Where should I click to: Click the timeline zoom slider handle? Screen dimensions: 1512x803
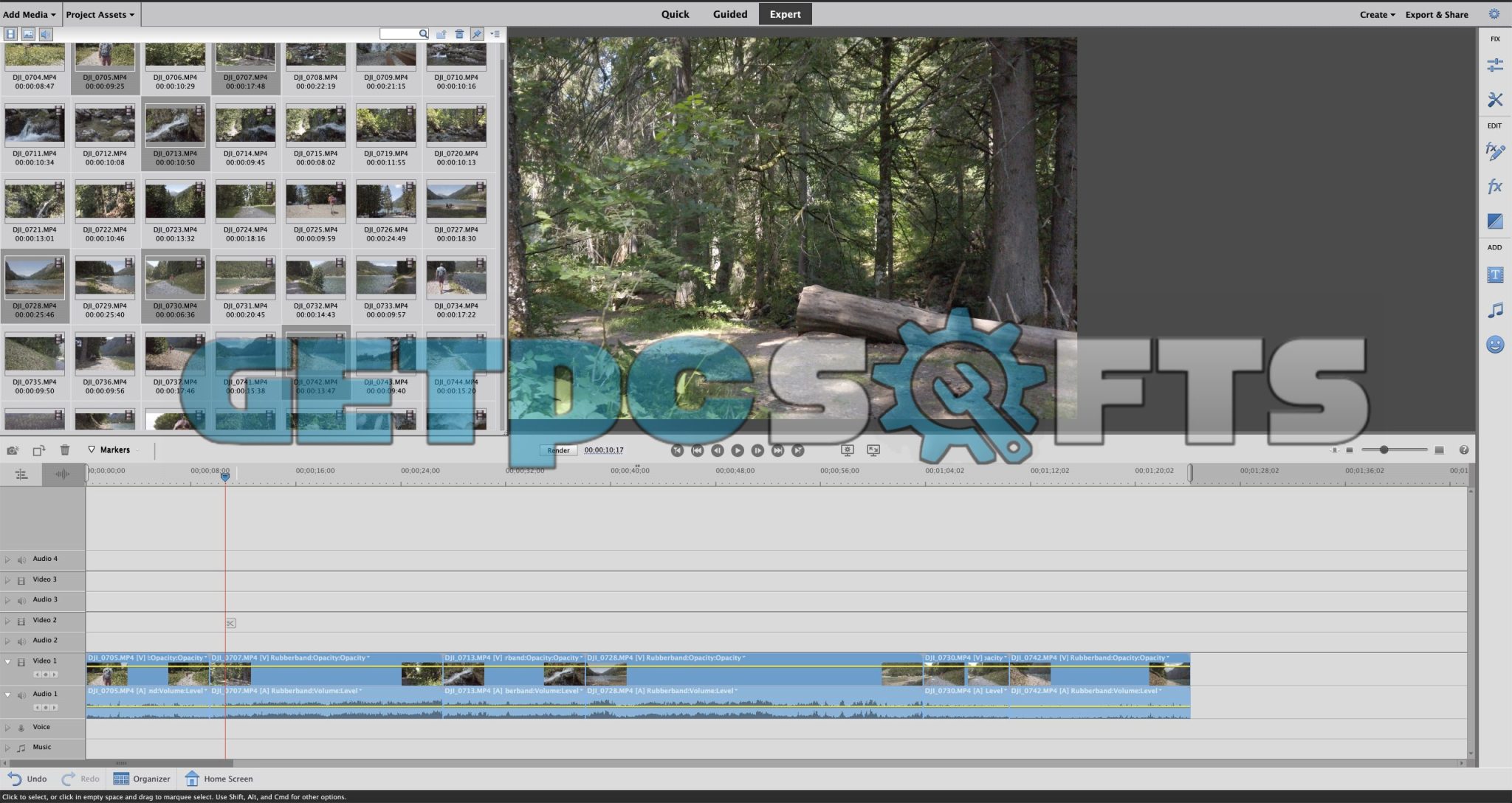(1384, 449)
